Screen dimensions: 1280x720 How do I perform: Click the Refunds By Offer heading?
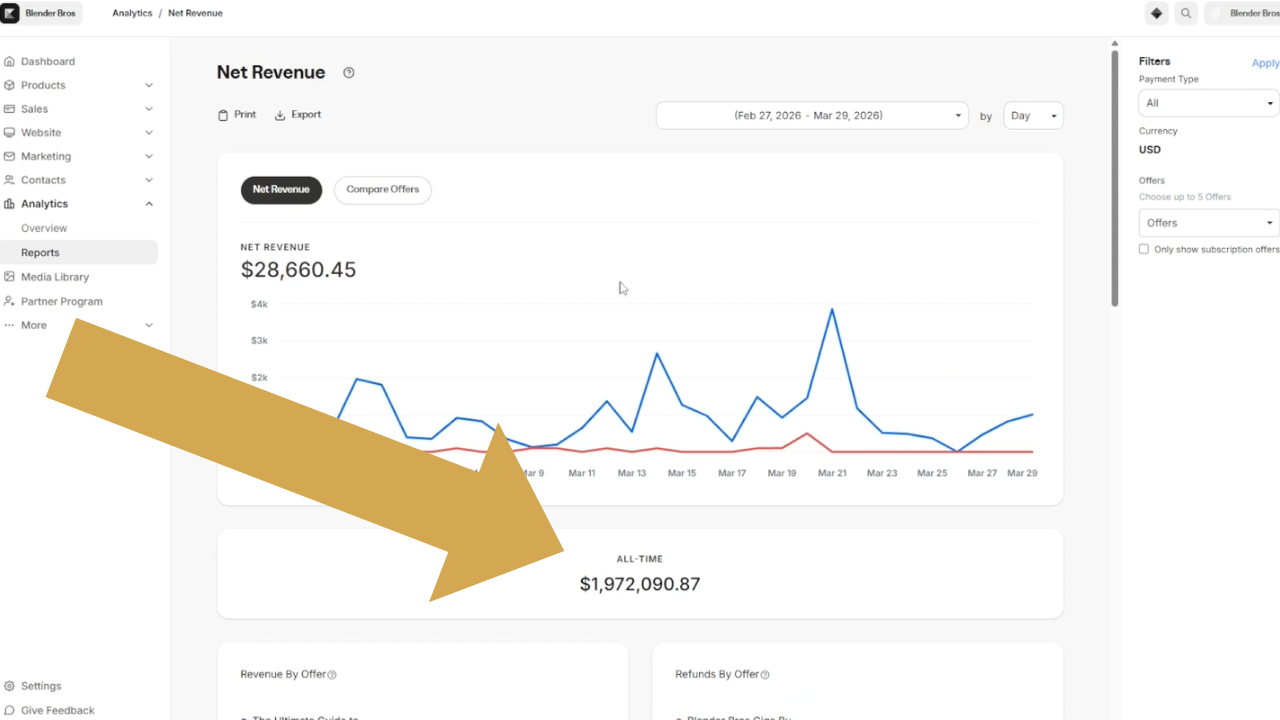717,675
